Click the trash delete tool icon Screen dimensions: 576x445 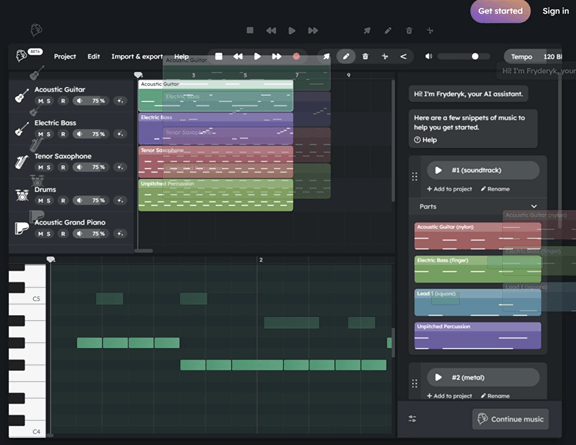click(365, 57)
